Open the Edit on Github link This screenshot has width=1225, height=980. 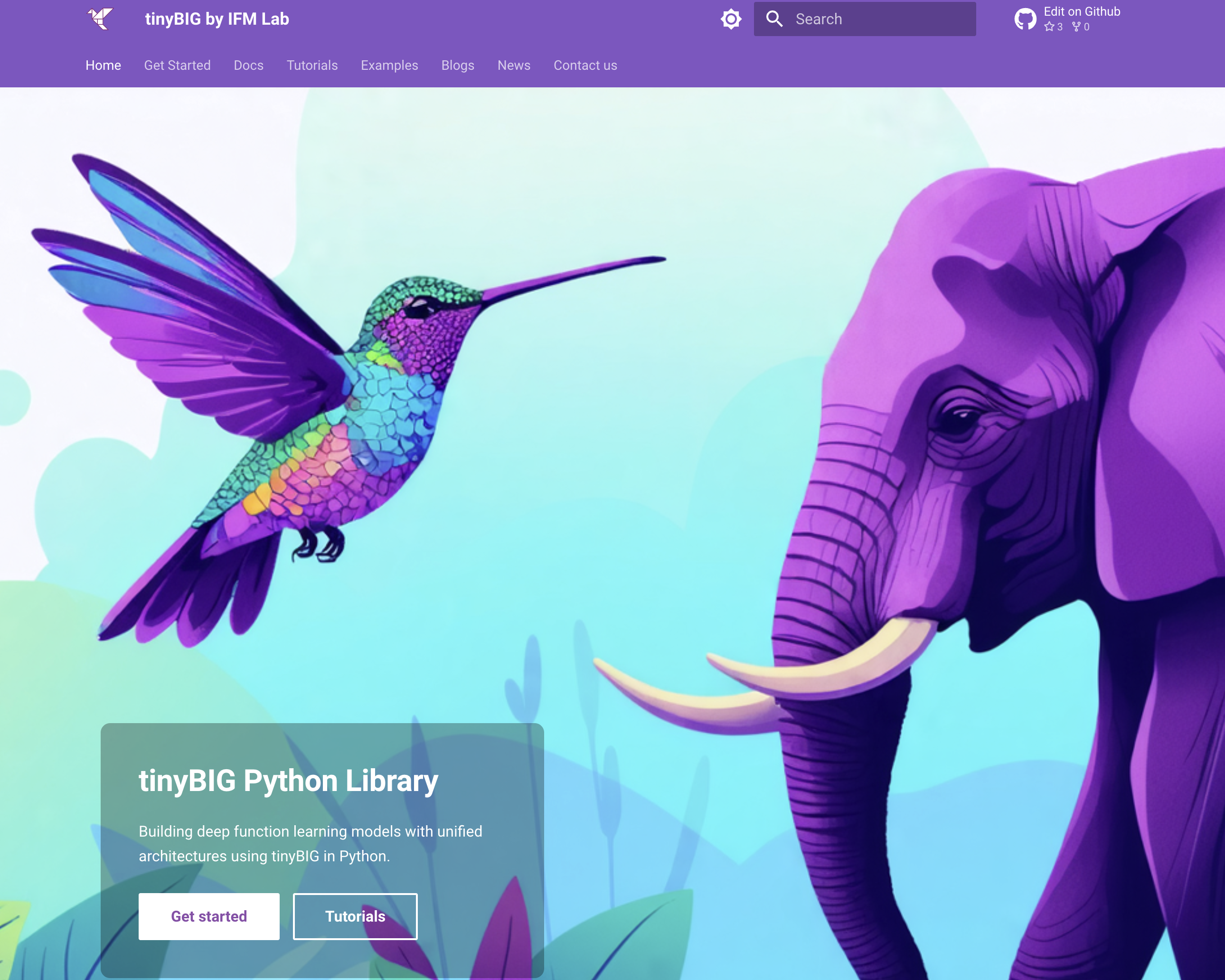point(1082,11)
